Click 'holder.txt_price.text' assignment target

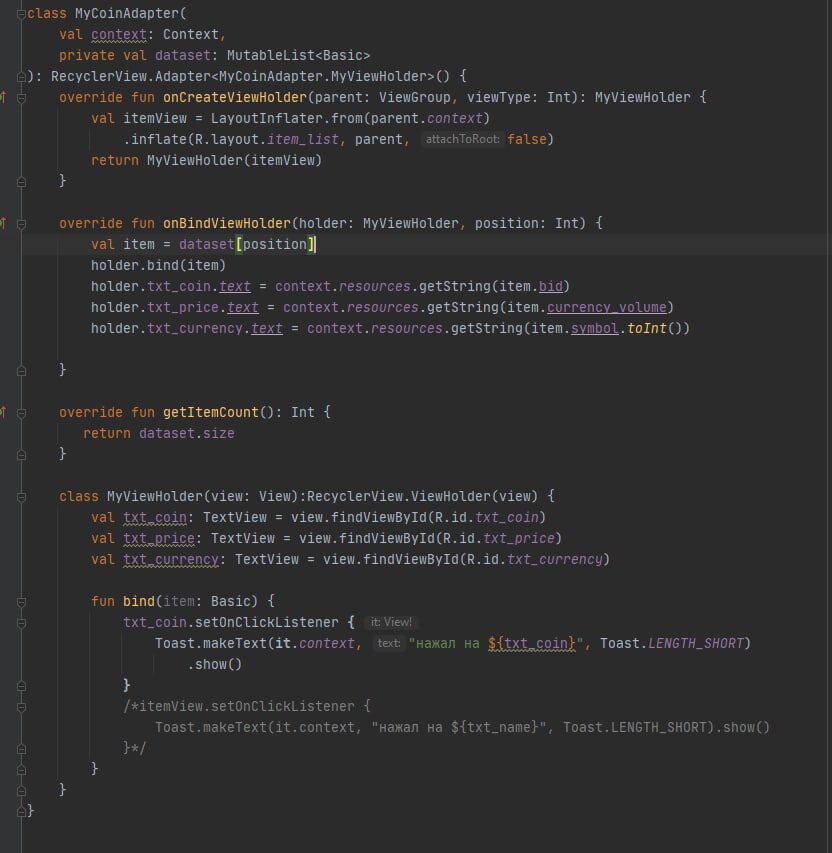pos(175,308)
